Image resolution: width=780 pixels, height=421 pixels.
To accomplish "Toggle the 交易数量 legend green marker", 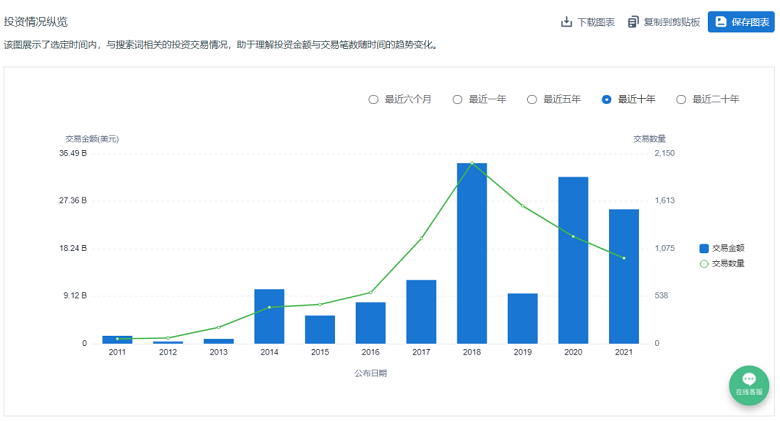I will click(x=704, y=264).
